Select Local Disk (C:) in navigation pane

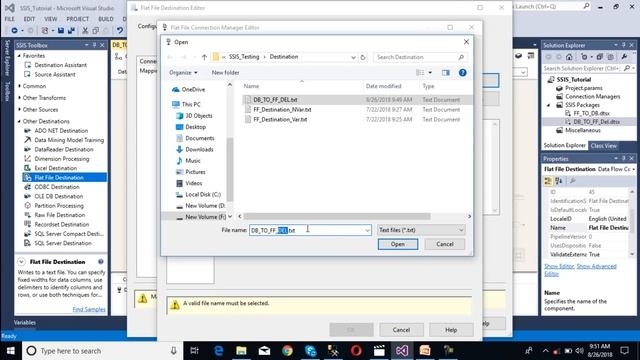pos(198,195)
